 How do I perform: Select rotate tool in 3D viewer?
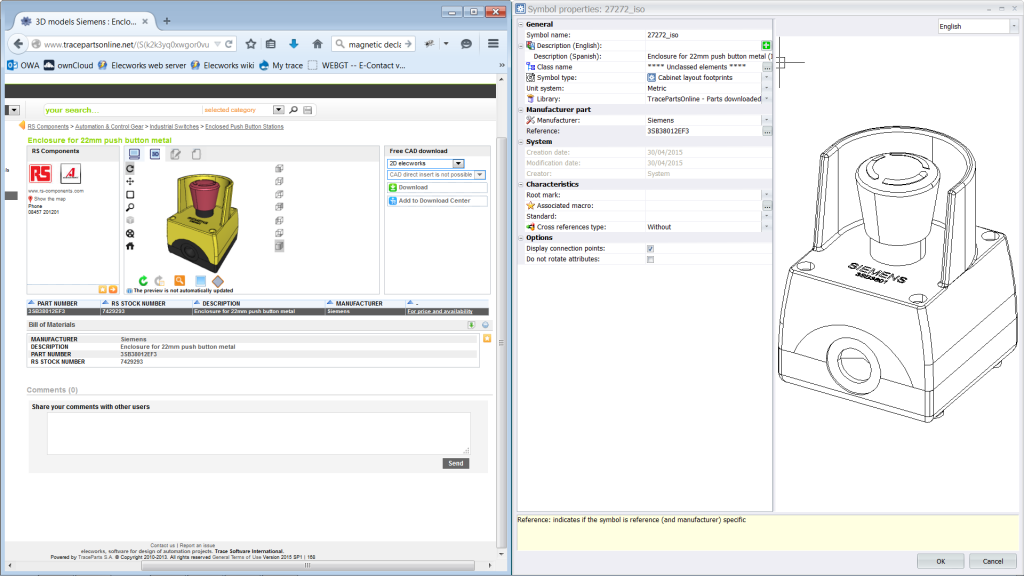point(130,168)
